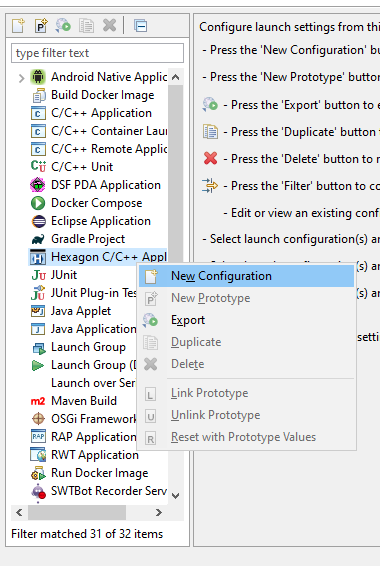Click the New prototype toolbar icon
380x566 pixels.
tap(41, 26)
